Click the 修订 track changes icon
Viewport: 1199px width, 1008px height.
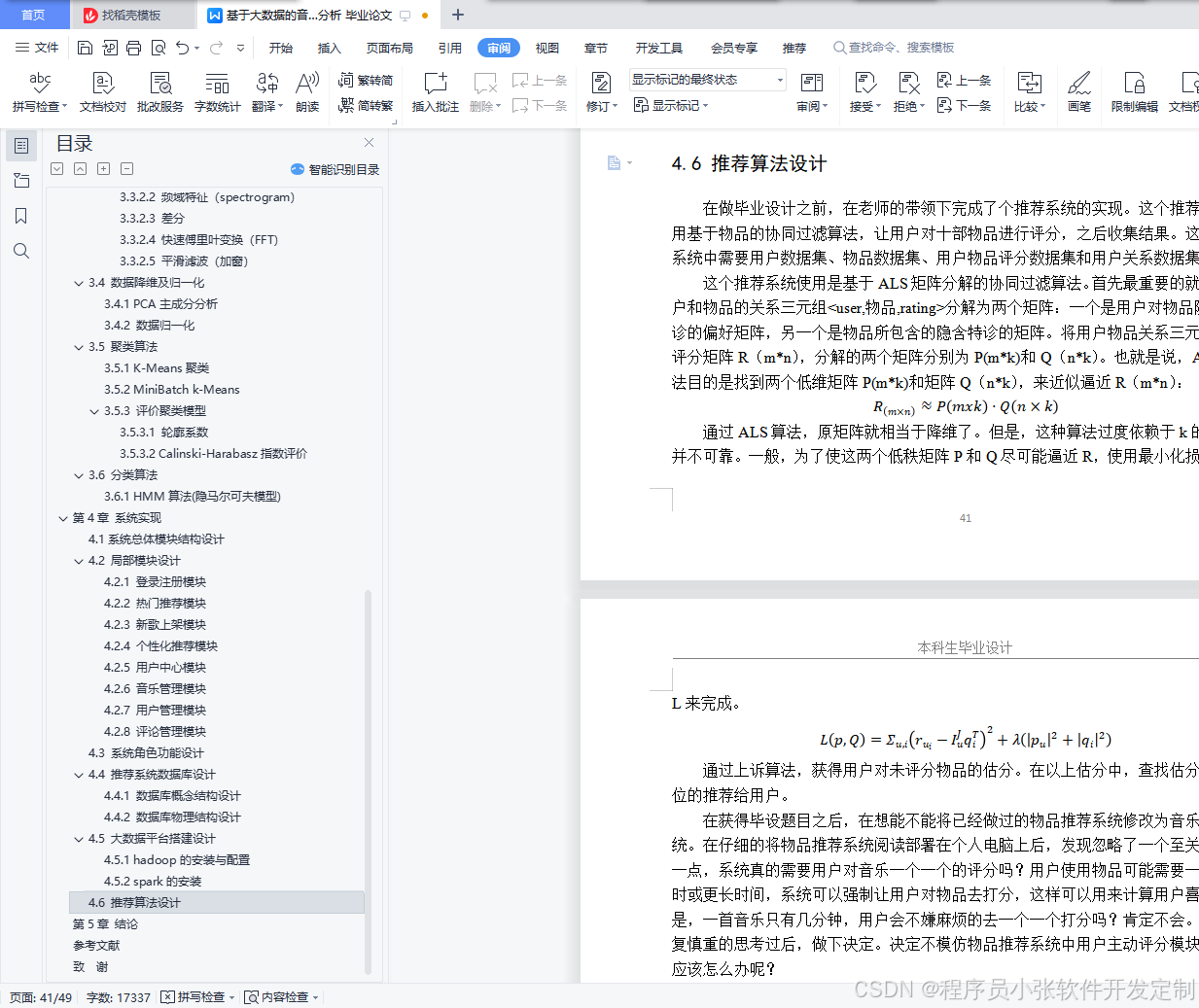pyautogui.click(x=601, y=84)
